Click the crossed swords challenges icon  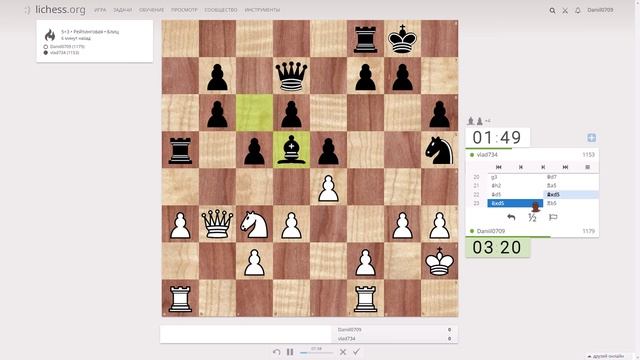coord(565,11)
